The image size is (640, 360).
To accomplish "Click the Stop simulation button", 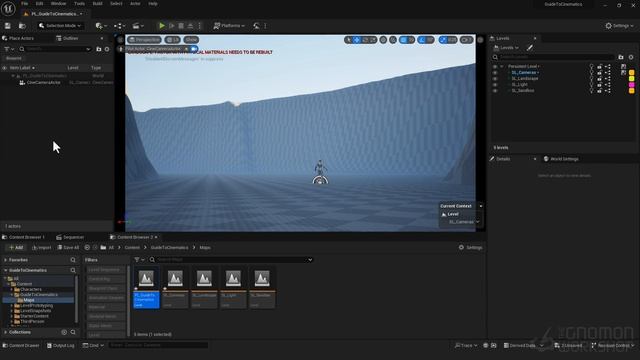I will 181,26.
